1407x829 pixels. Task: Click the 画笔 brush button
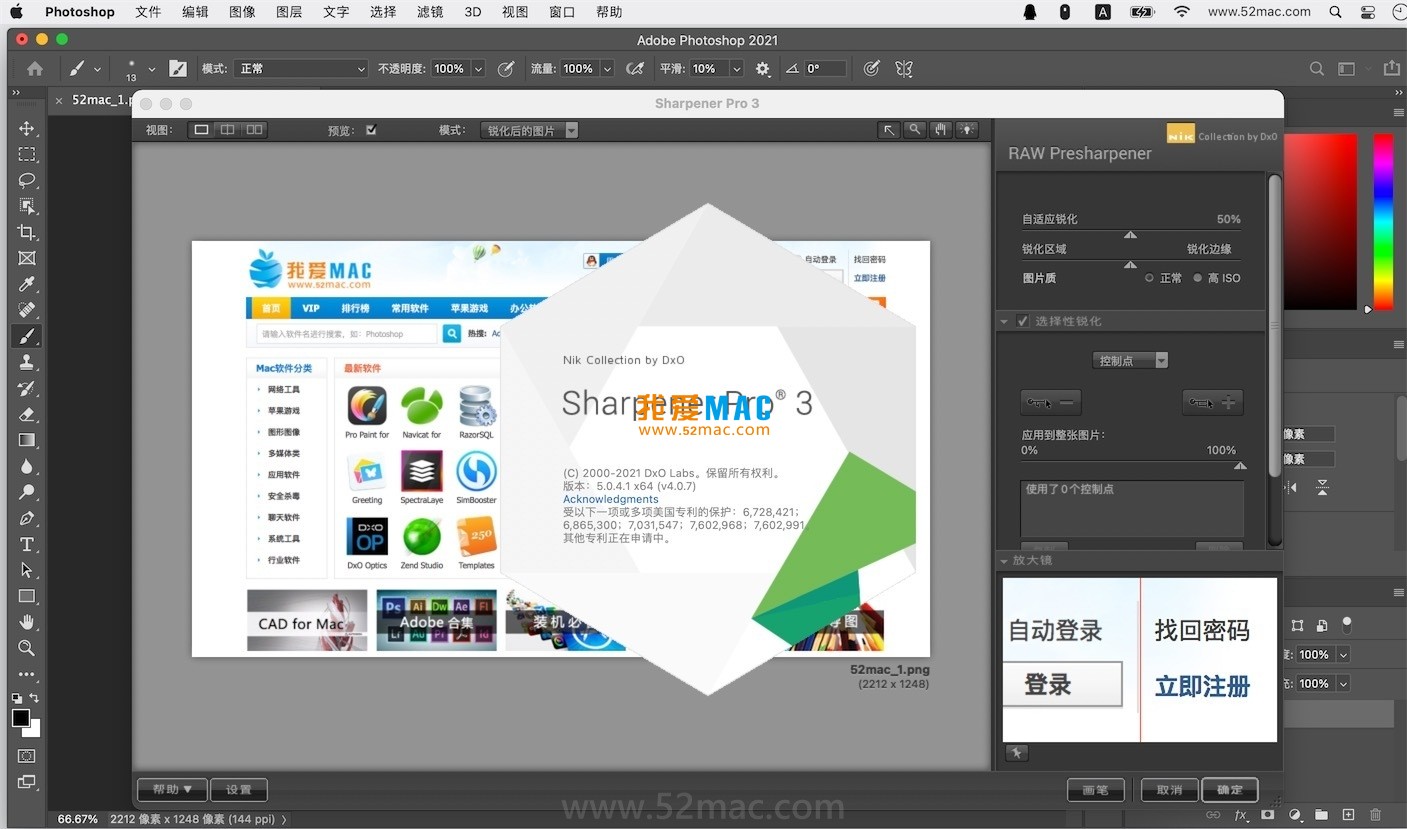(1095, 789)
